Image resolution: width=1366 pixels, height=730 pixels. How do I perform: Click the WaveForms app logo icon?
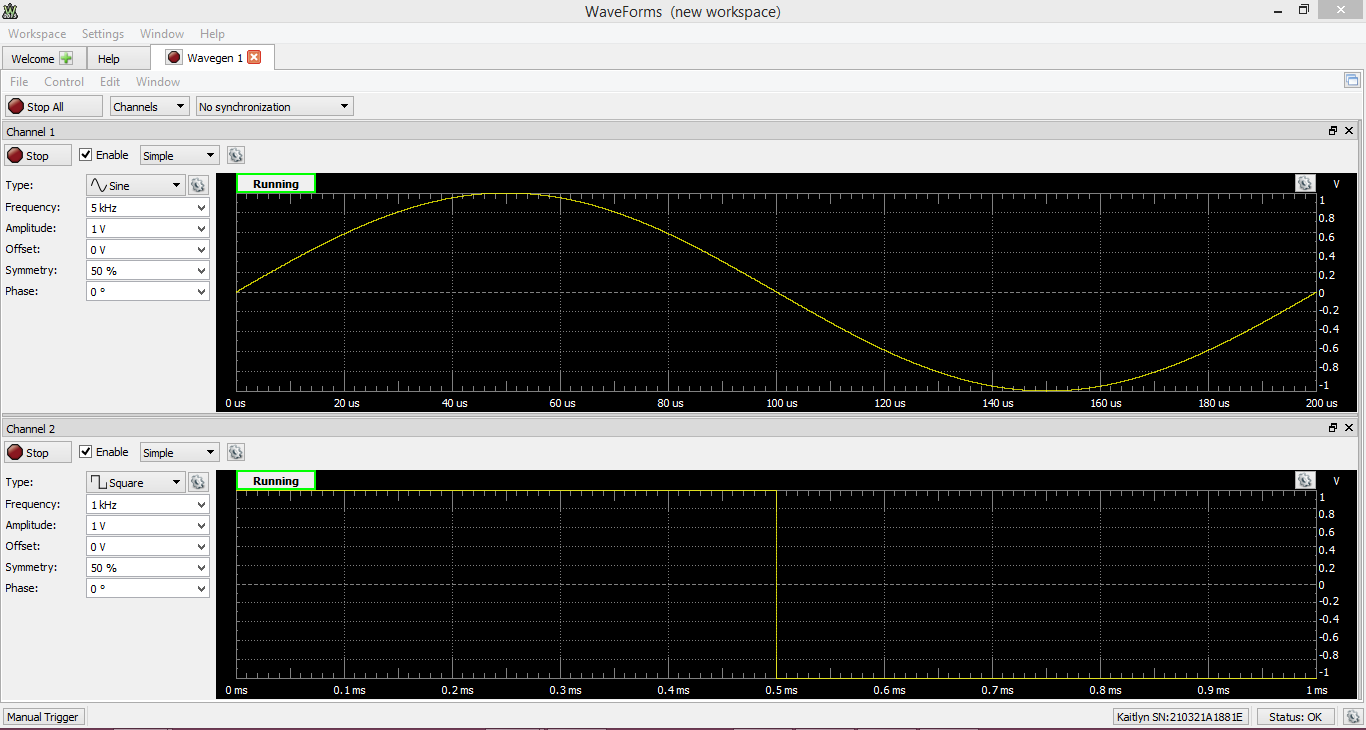10,10
